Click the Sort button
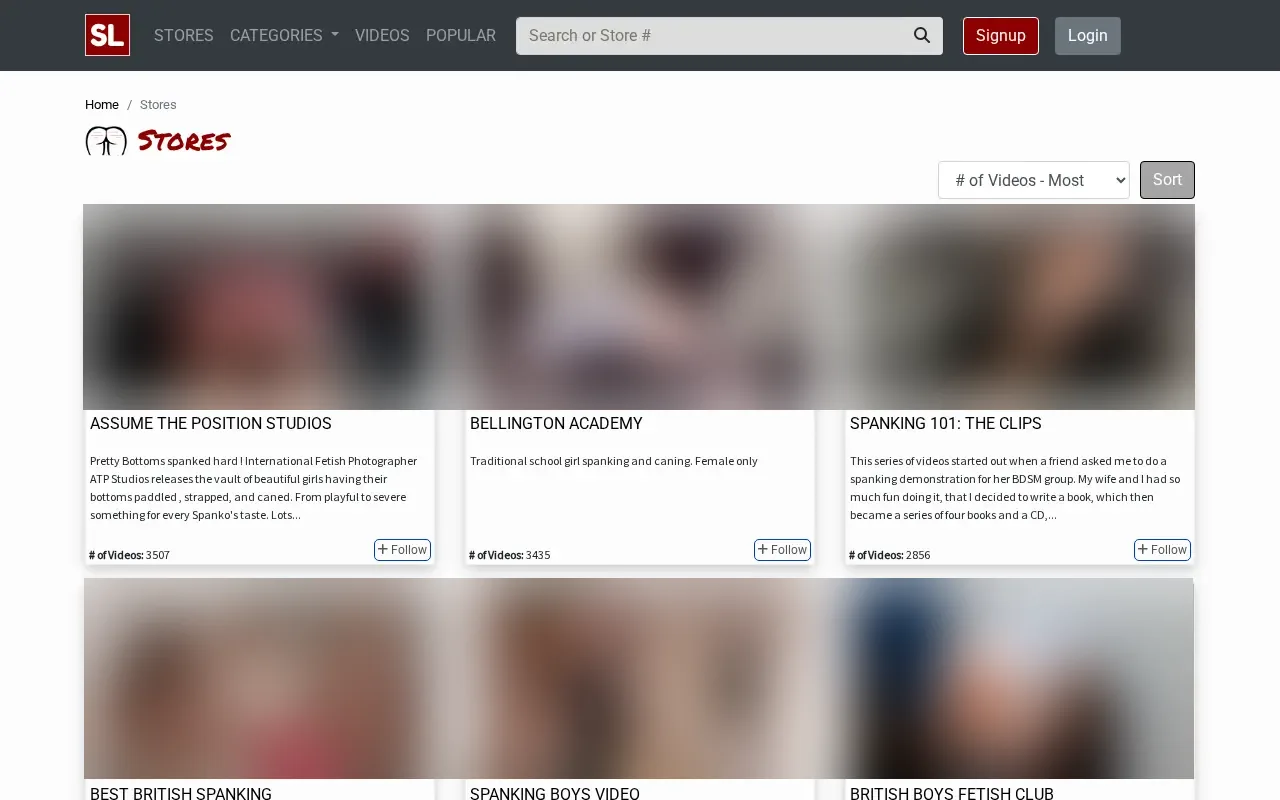This screenshot has width=1280, height=800. (1167, 180)
